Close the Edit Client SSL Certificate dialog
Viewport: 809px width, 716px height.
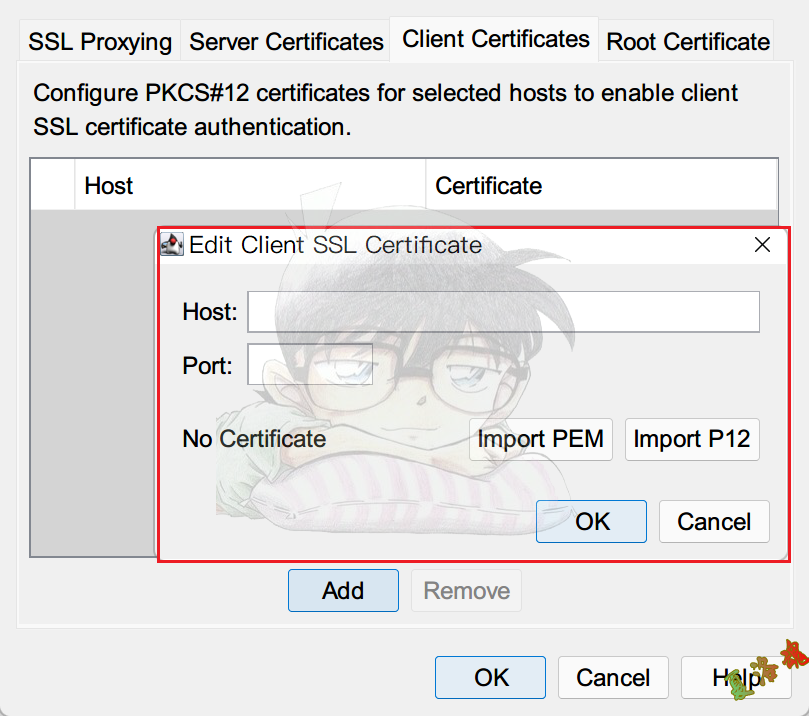[762, 245]
